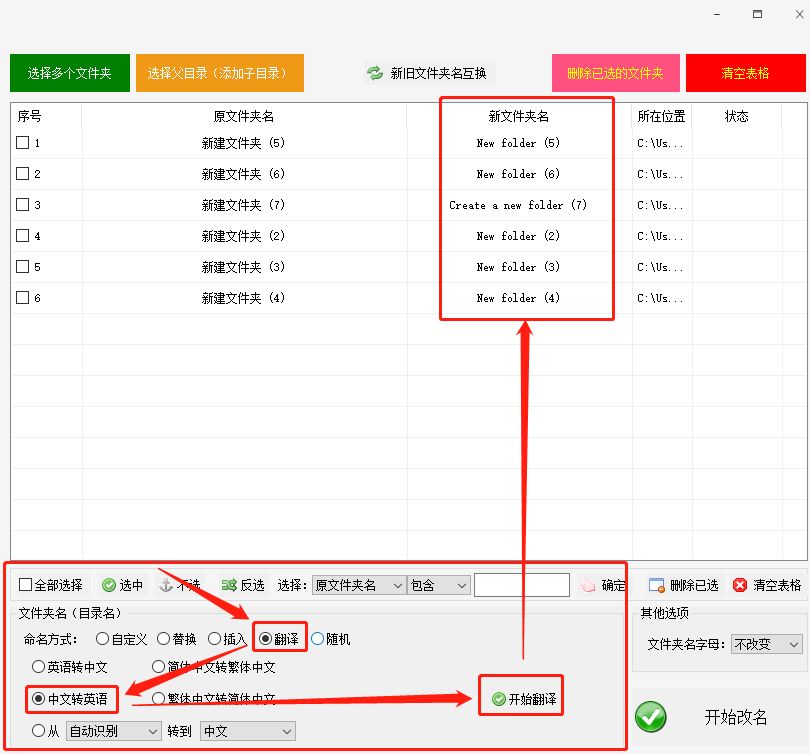This screenshot has height=754, width=810.
Task: Tick checkbox for row 2 新建文件夹 (6)
Action: 22,174
